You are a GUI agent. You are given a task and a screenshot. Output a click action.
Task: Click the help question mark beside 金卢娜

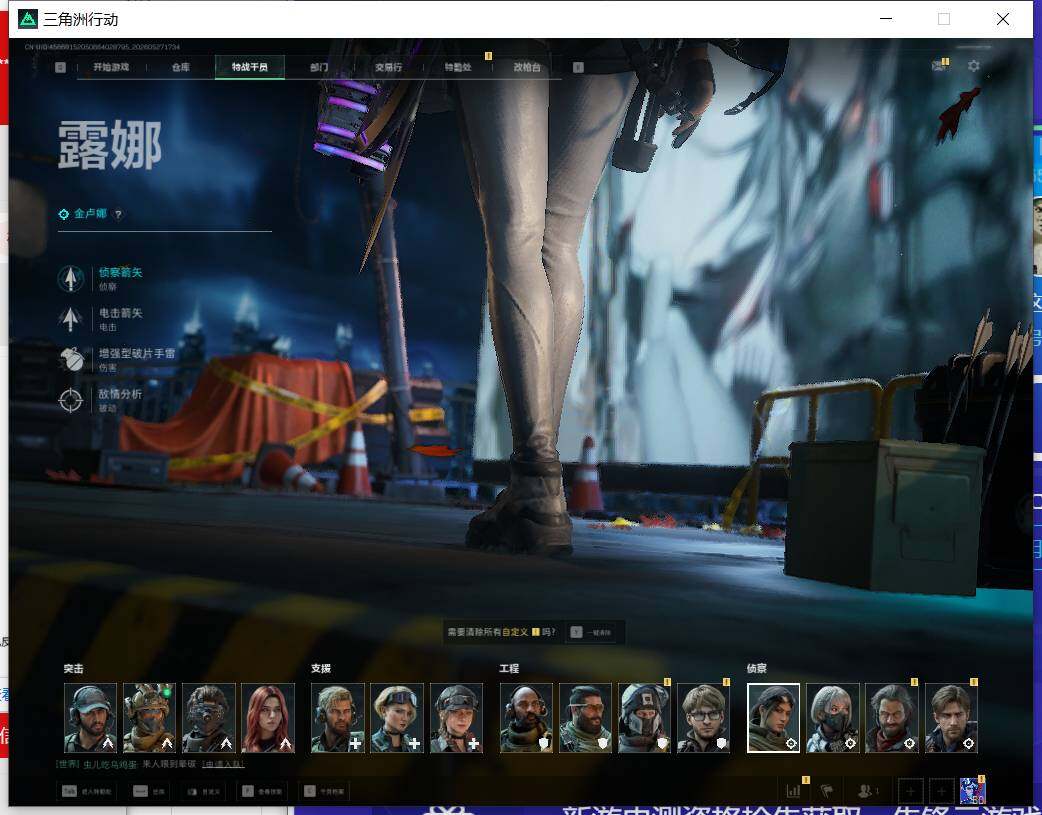[x=118, y=214]
